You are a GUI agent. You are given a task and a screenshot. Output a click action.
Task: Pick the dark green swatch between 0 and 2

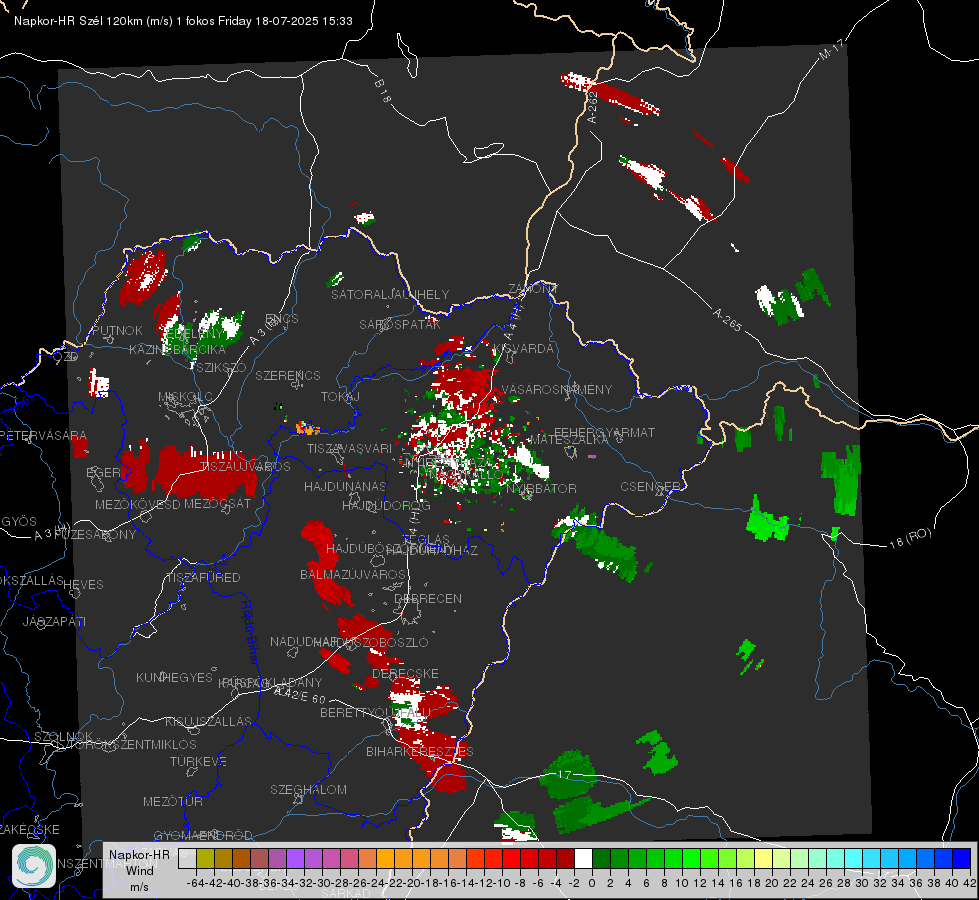601,858
